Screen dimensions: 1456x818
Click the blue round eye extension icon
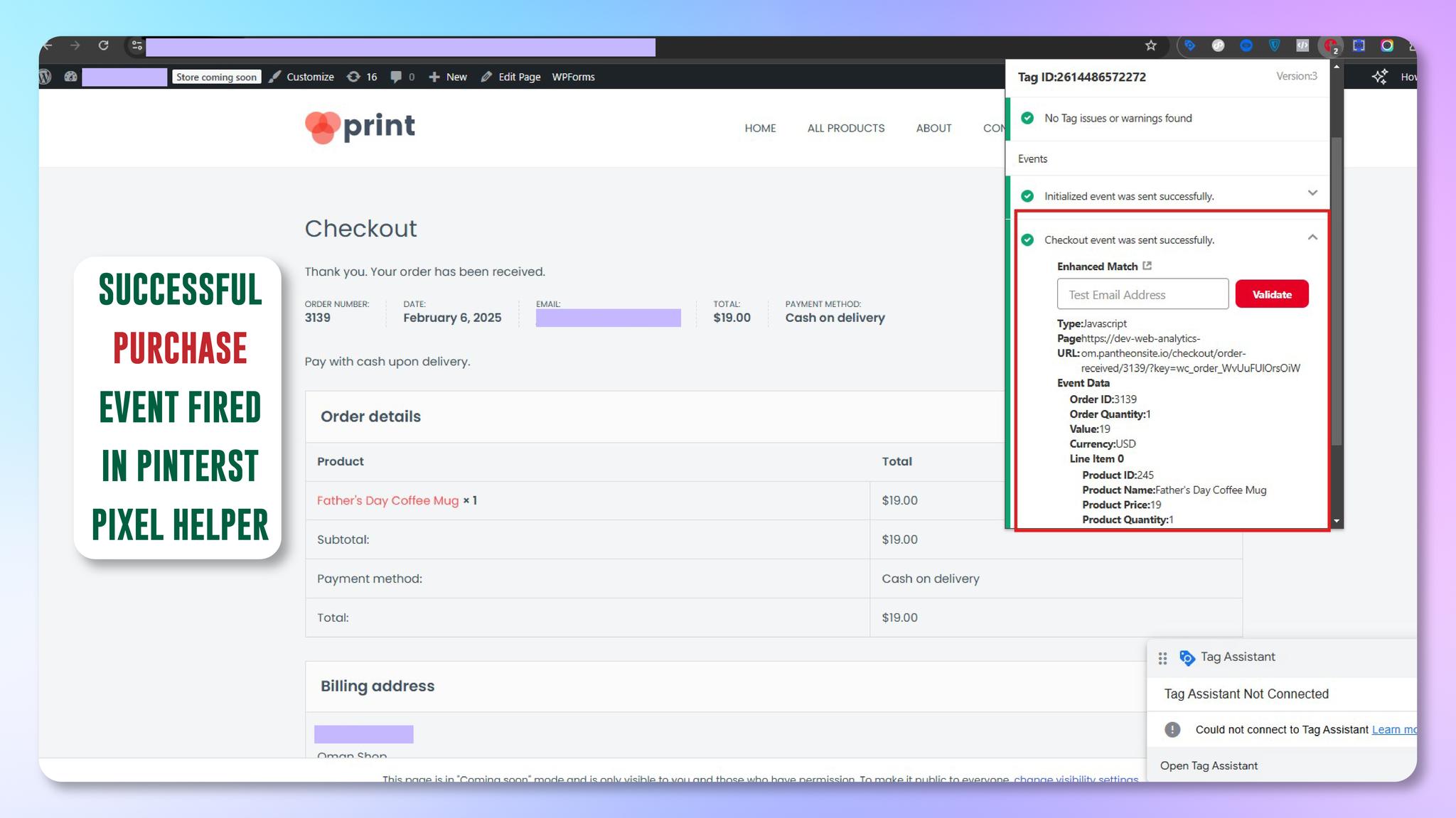point(1246,45)
